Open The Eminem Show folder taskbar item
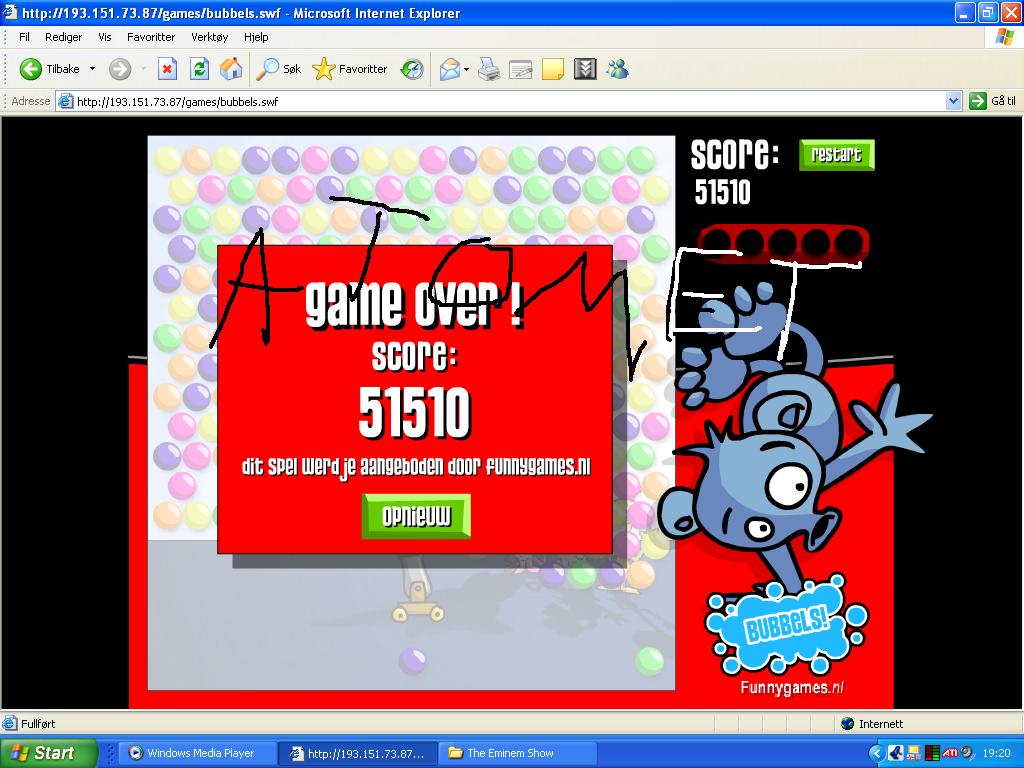 tap(518, 753)
